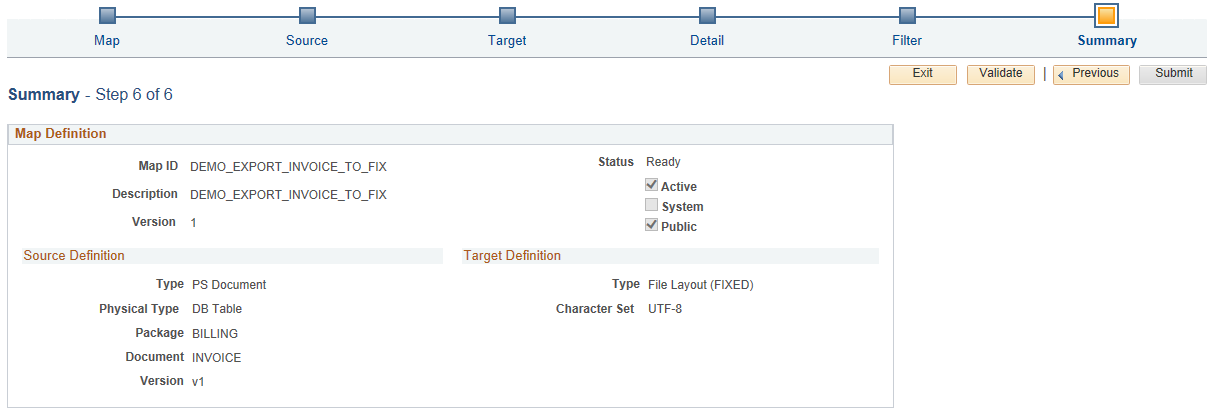Open the Filter step label

point(907,41)
